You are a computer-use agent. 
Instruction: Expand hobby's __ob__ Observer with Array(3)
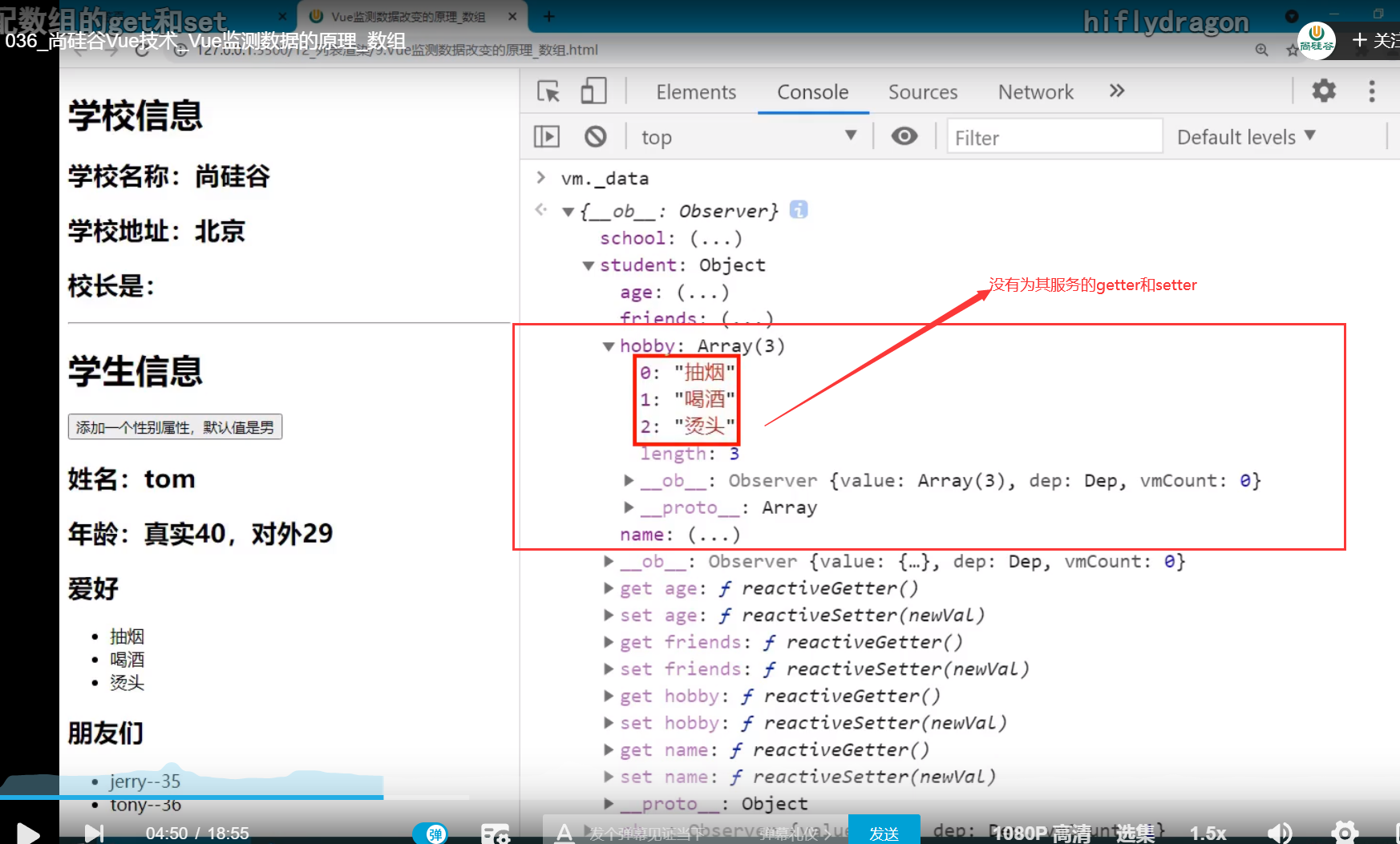[x=629, y=480]
